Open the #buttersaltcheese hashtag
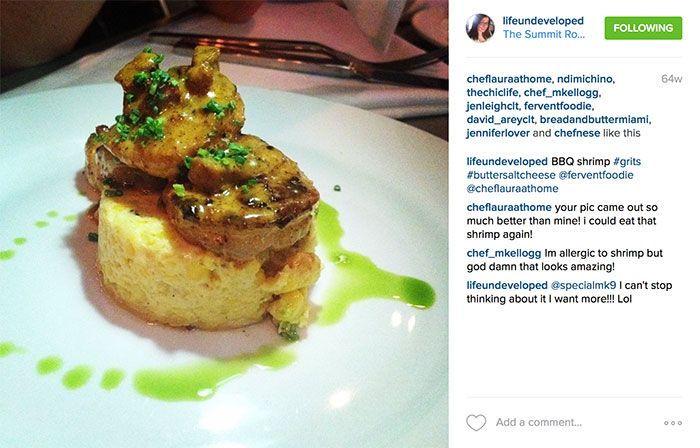The height and width of the screenshot is (448, 700). [511, 175]
